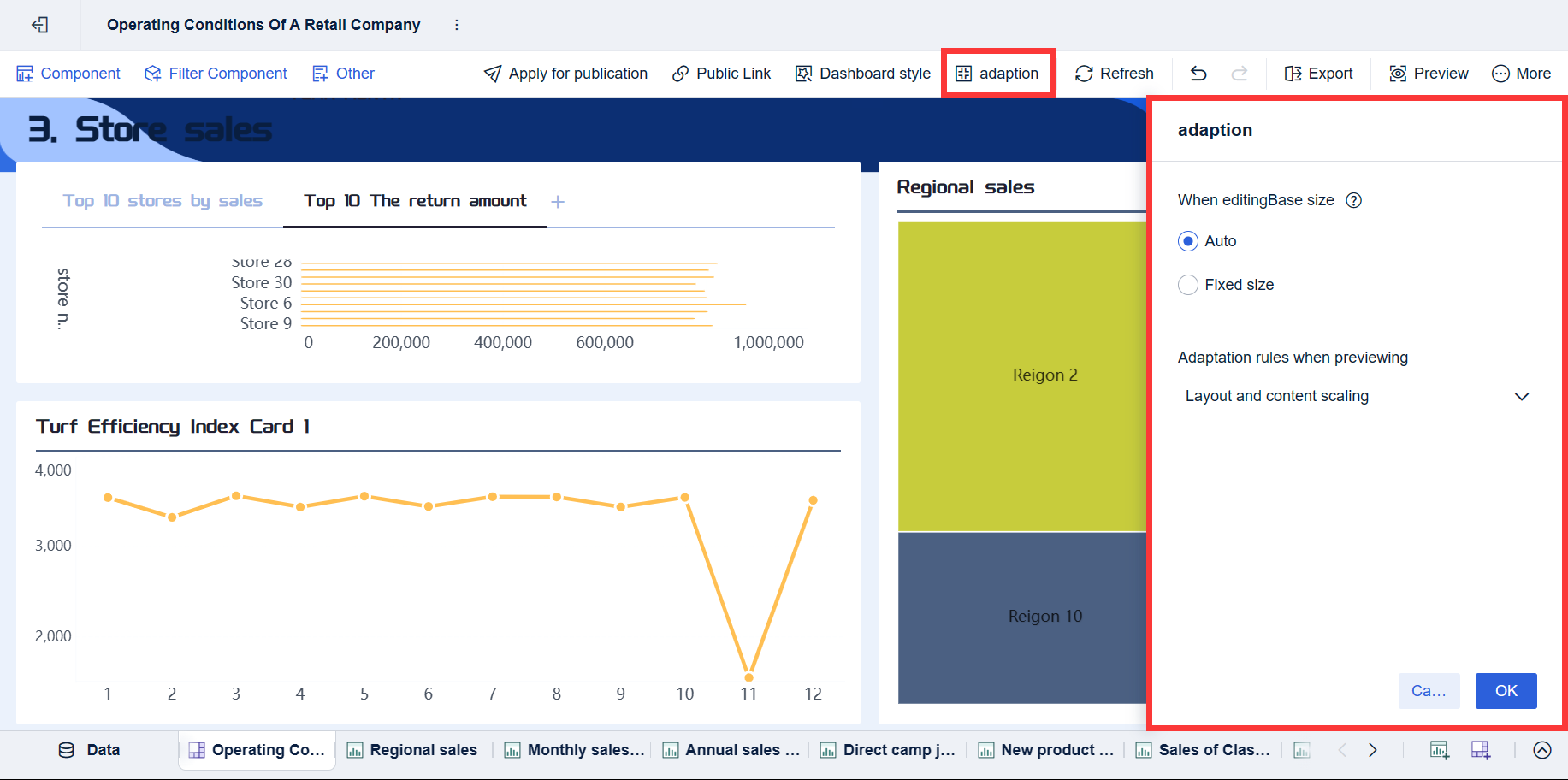
Task: Switch to the Top 10 stores by sales tab
Action: [x=162, y=201]
